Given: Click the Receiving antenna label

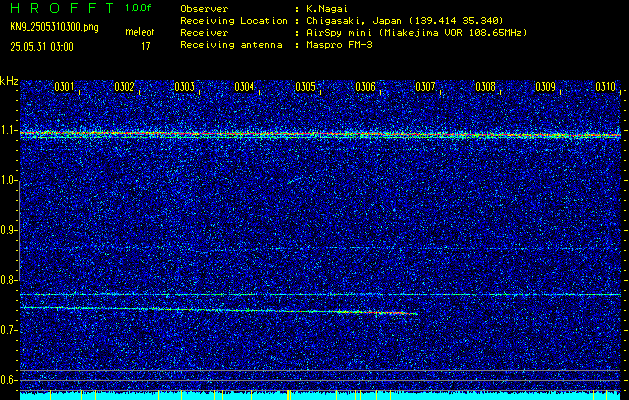Looking at the screenshot, I should click(231, 45).
